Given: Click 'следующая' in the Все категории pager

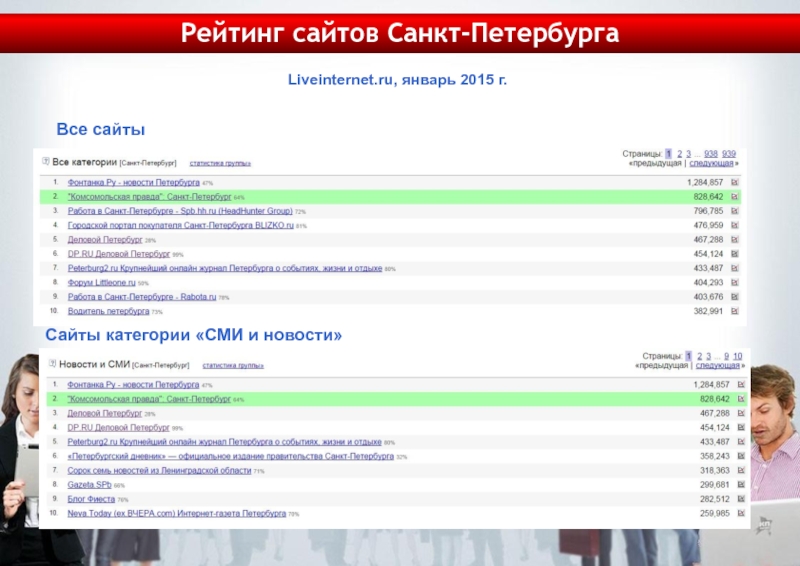Looking at the screenshot, I should coord(710,163).
